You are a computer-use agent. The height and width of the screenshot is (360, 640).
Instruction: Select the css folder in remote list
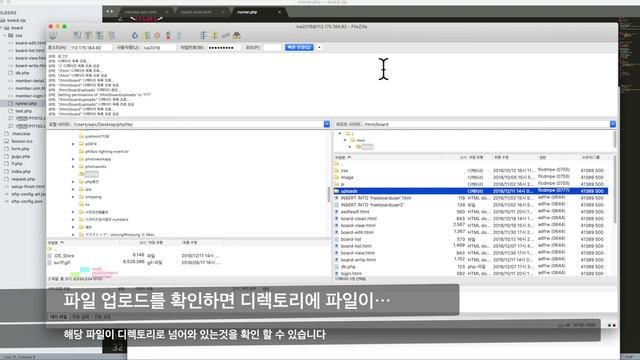tap(471, 170)
